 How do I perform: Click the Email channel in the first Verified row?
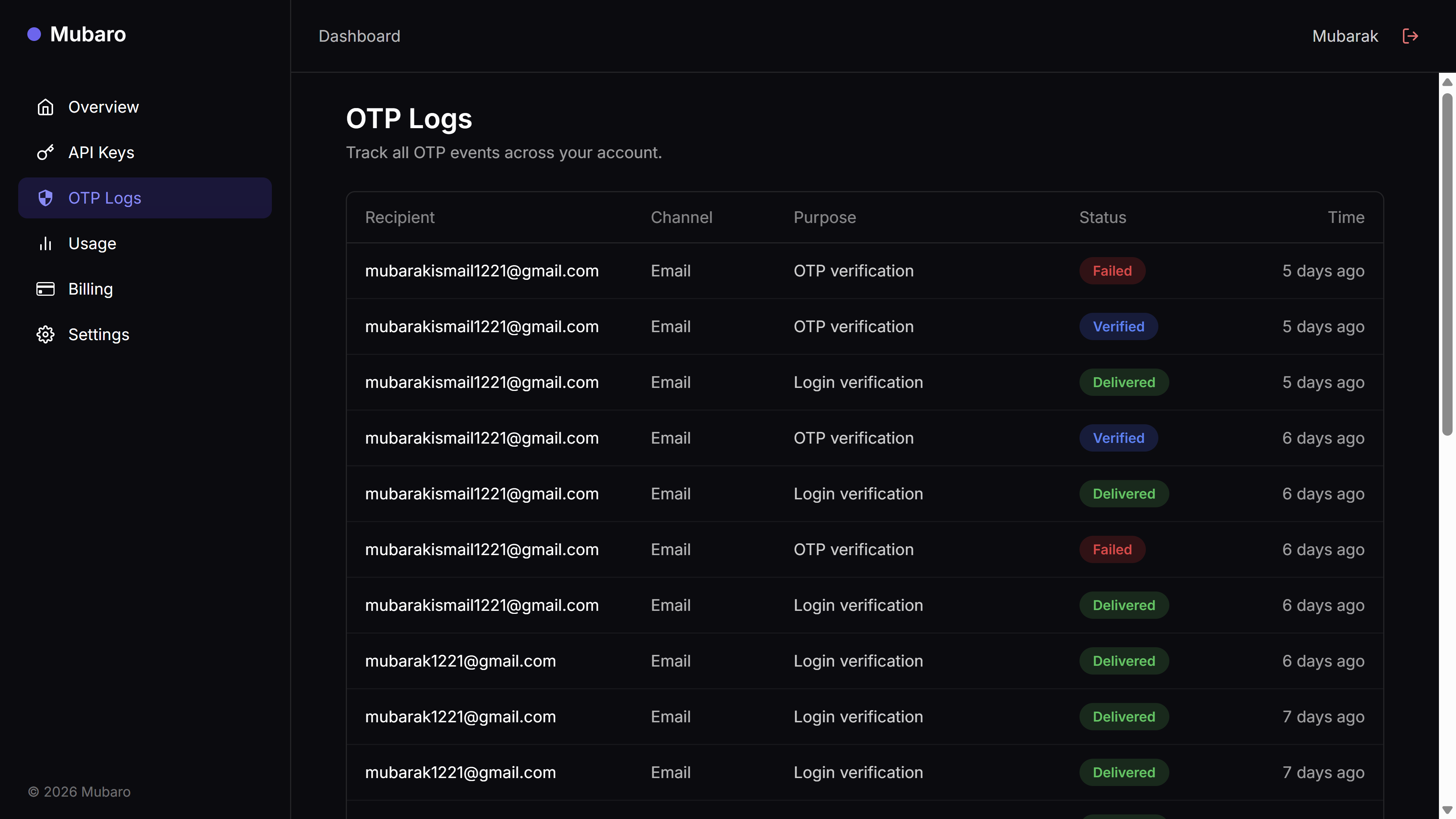(x=670, y=327)
